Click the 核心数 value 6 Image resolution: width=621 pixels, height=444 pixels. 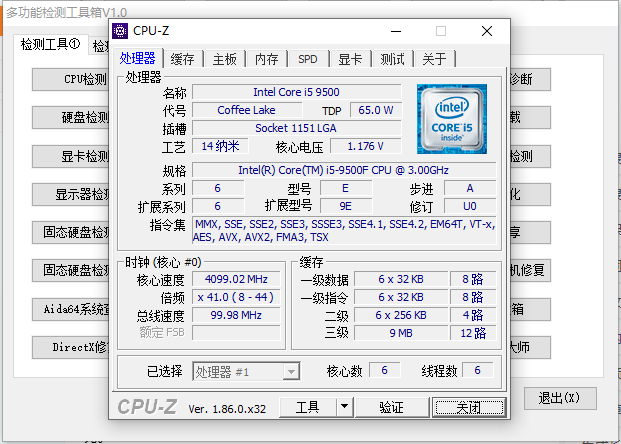pyautogui.click(x=385, y=370)
